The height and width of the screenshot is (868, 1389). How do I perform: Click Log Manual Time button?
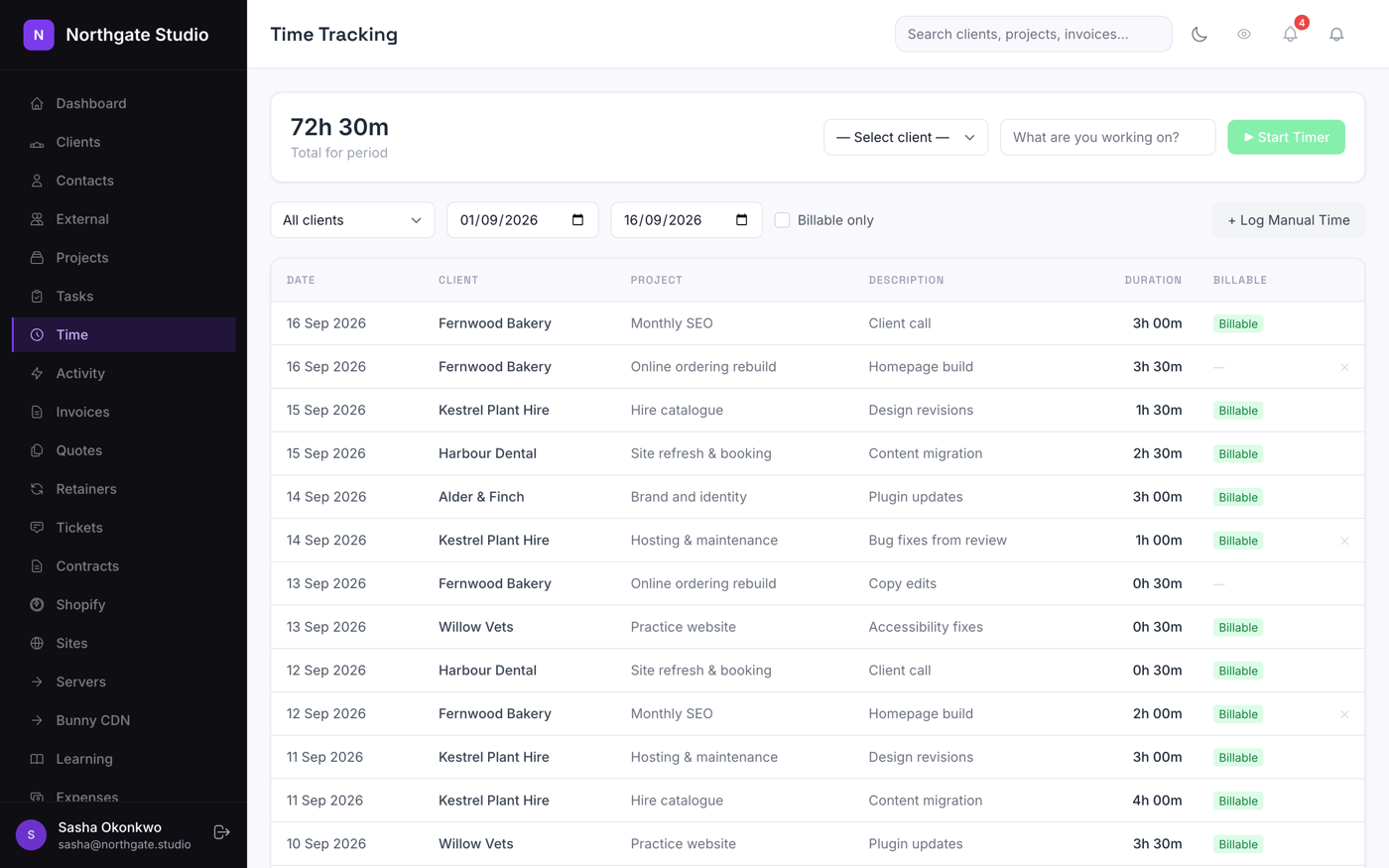pos(1289,220)
